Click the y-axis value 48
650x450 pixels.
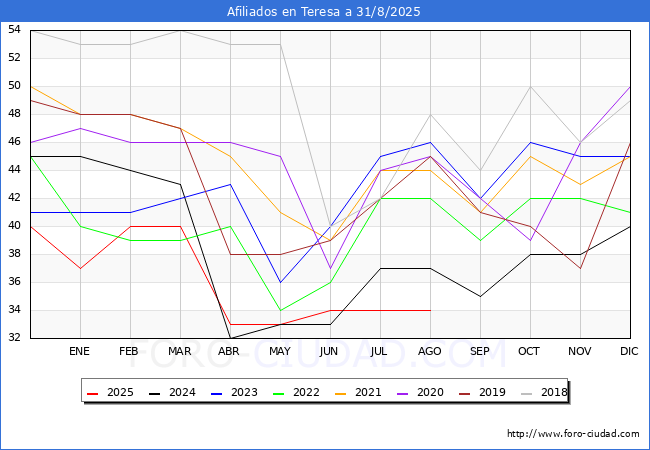coord(15,114)
